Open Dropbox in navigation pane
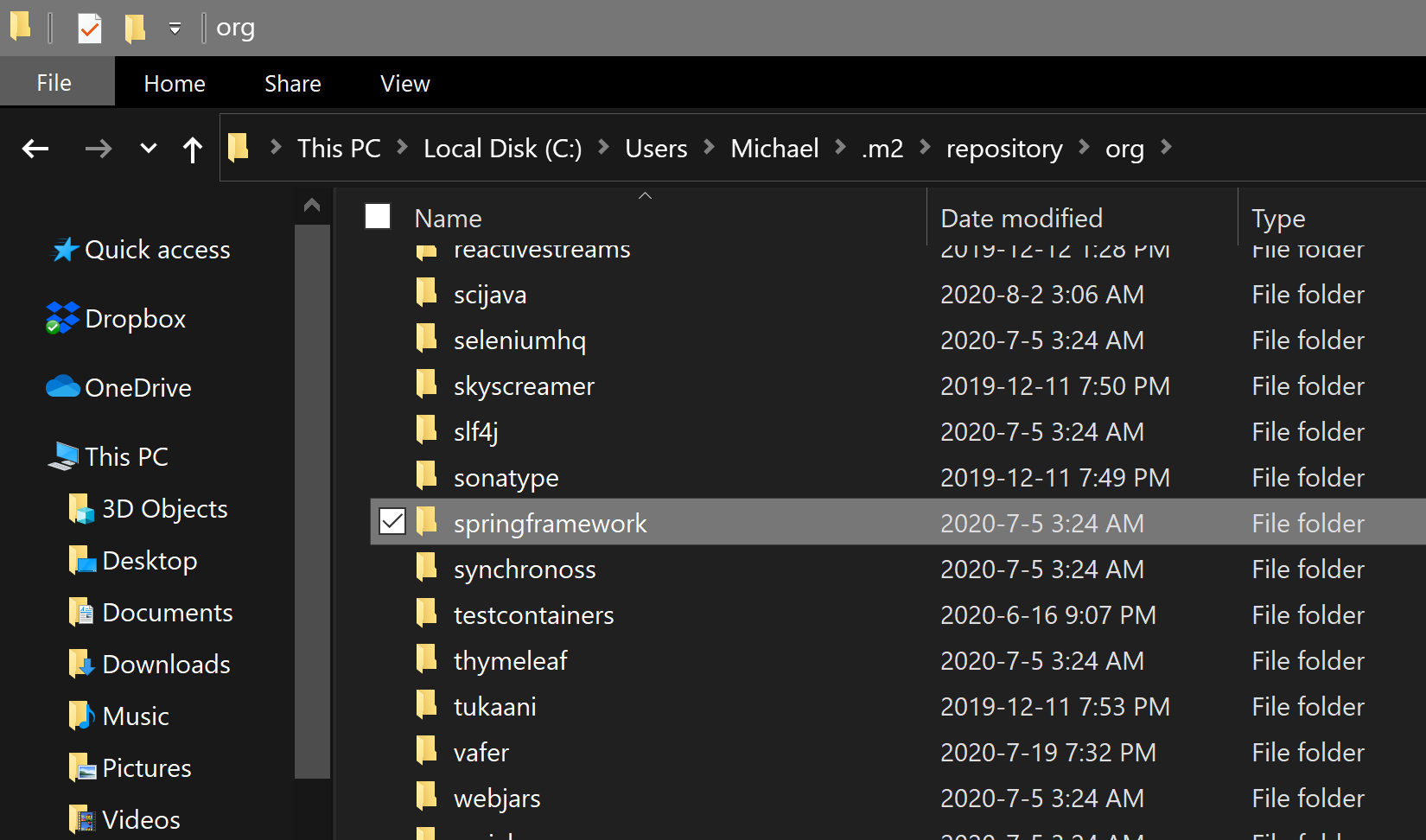 click(136, 319)
